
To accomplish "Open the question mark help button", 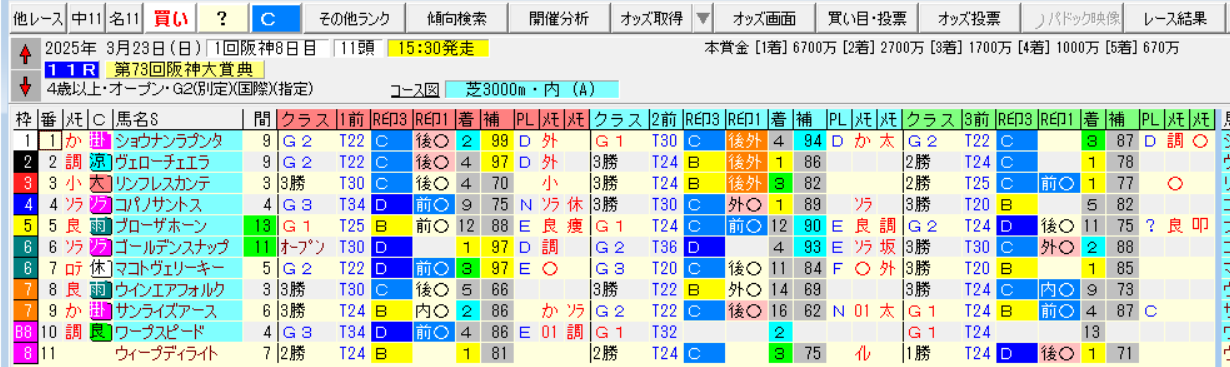I will (x=221, y=18).
